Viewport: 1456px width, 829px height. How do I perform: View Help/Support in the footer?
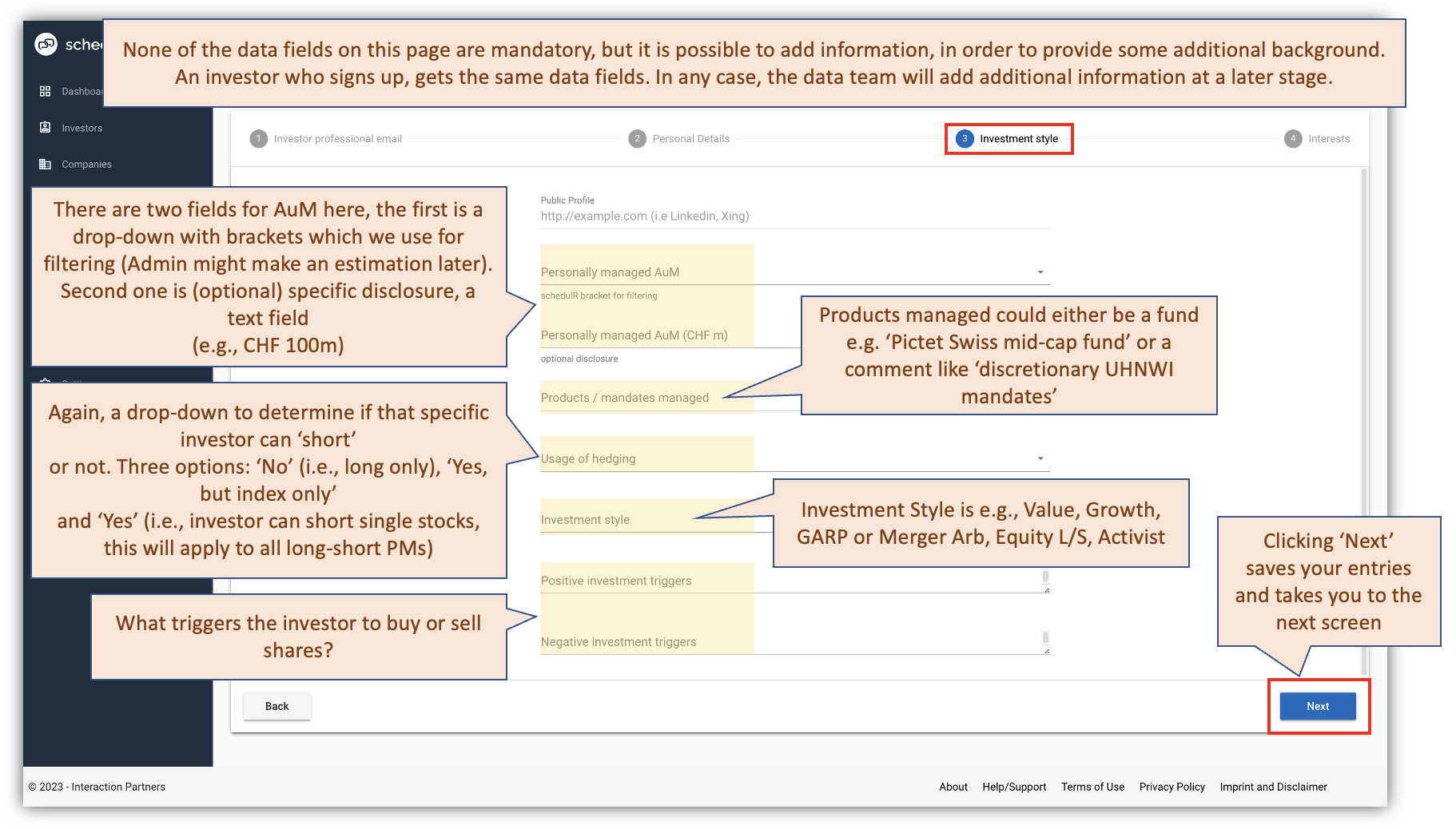click(1014, 787)
